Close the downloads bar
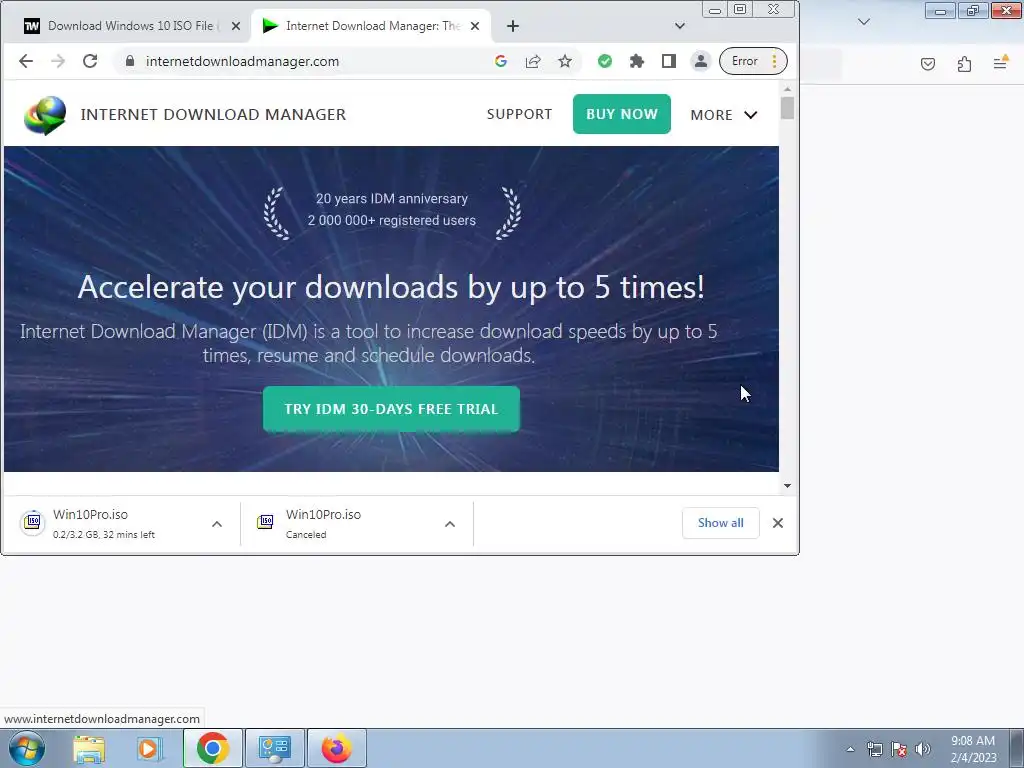Viewport: 1024px width, 768px height. click(x=778, y=523)
